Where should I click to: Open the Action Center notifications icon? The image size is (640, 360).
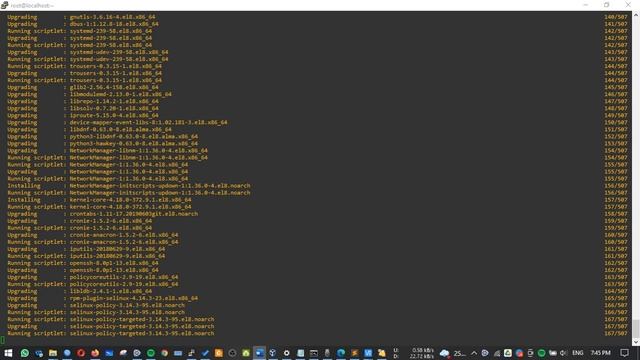pos(624,353)
